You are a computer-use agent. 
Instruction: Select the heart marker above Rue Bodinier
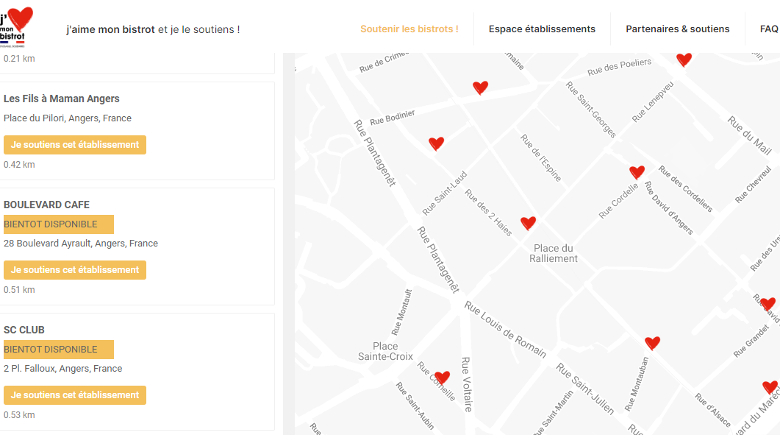pos(480,88)
